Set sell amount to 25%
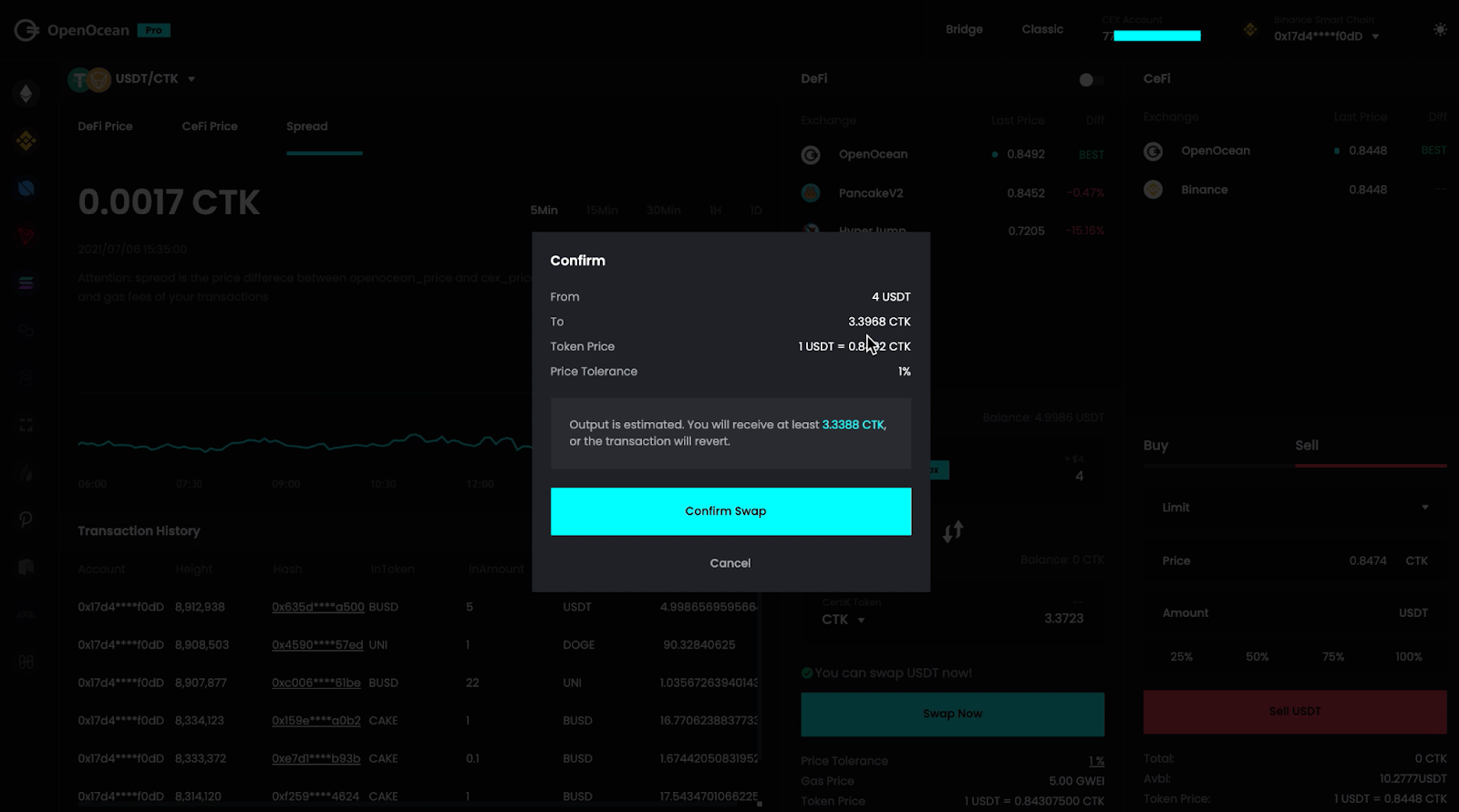Viewport: 1459px width, 812px height. click(x=1181, y=657)
